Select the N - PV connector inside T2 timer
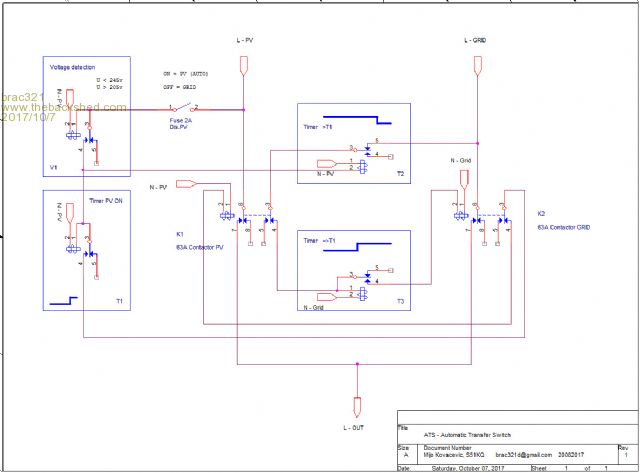This screenshot has width=640, height=473. tap(327, 163)
